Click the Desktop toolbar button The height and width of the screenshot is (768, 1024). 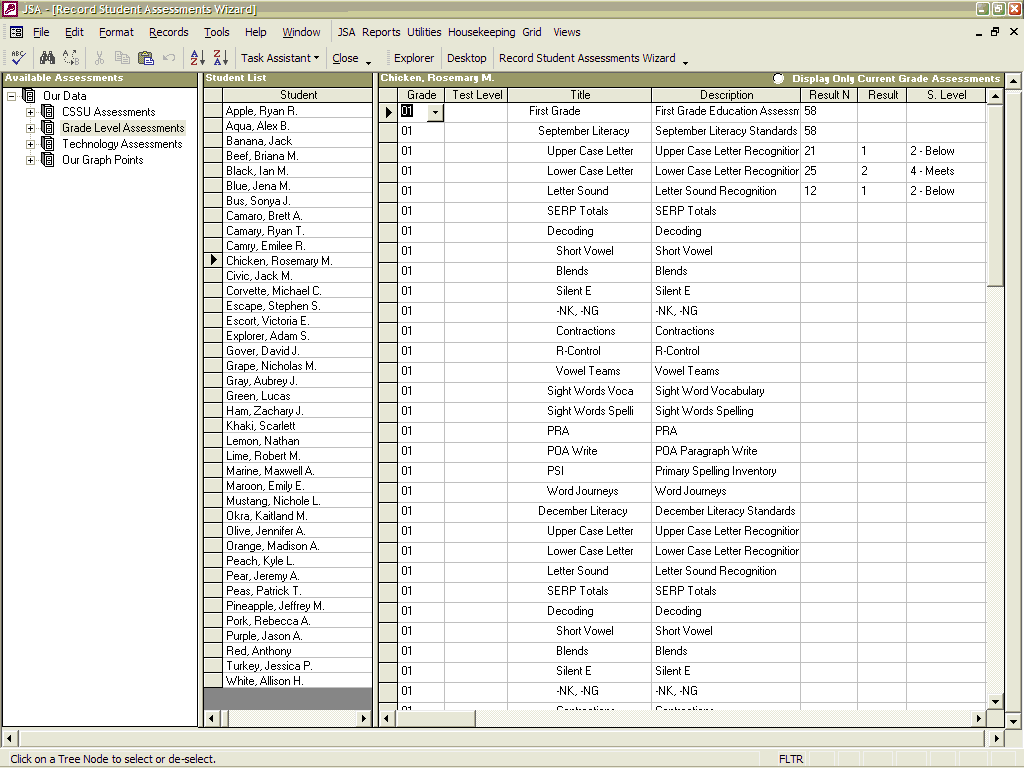point(466,58)
